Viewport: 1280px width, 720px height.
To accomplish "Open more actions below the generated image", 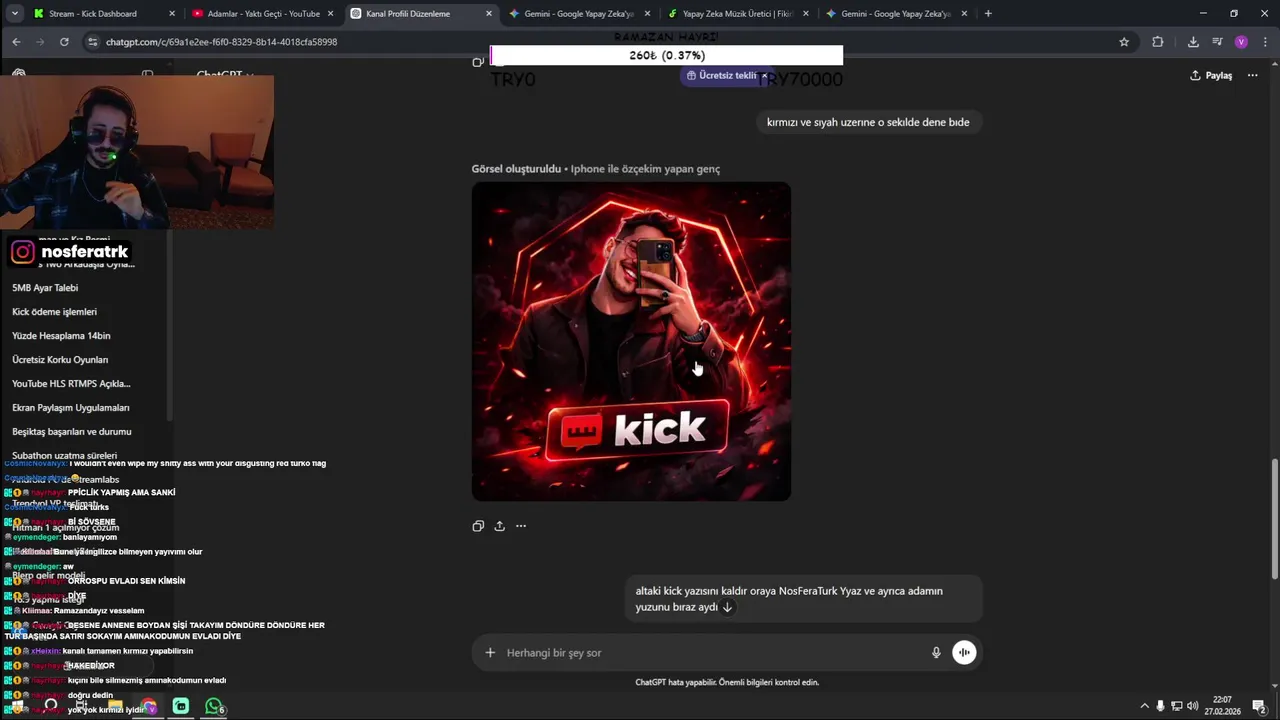I will [521, 526].
